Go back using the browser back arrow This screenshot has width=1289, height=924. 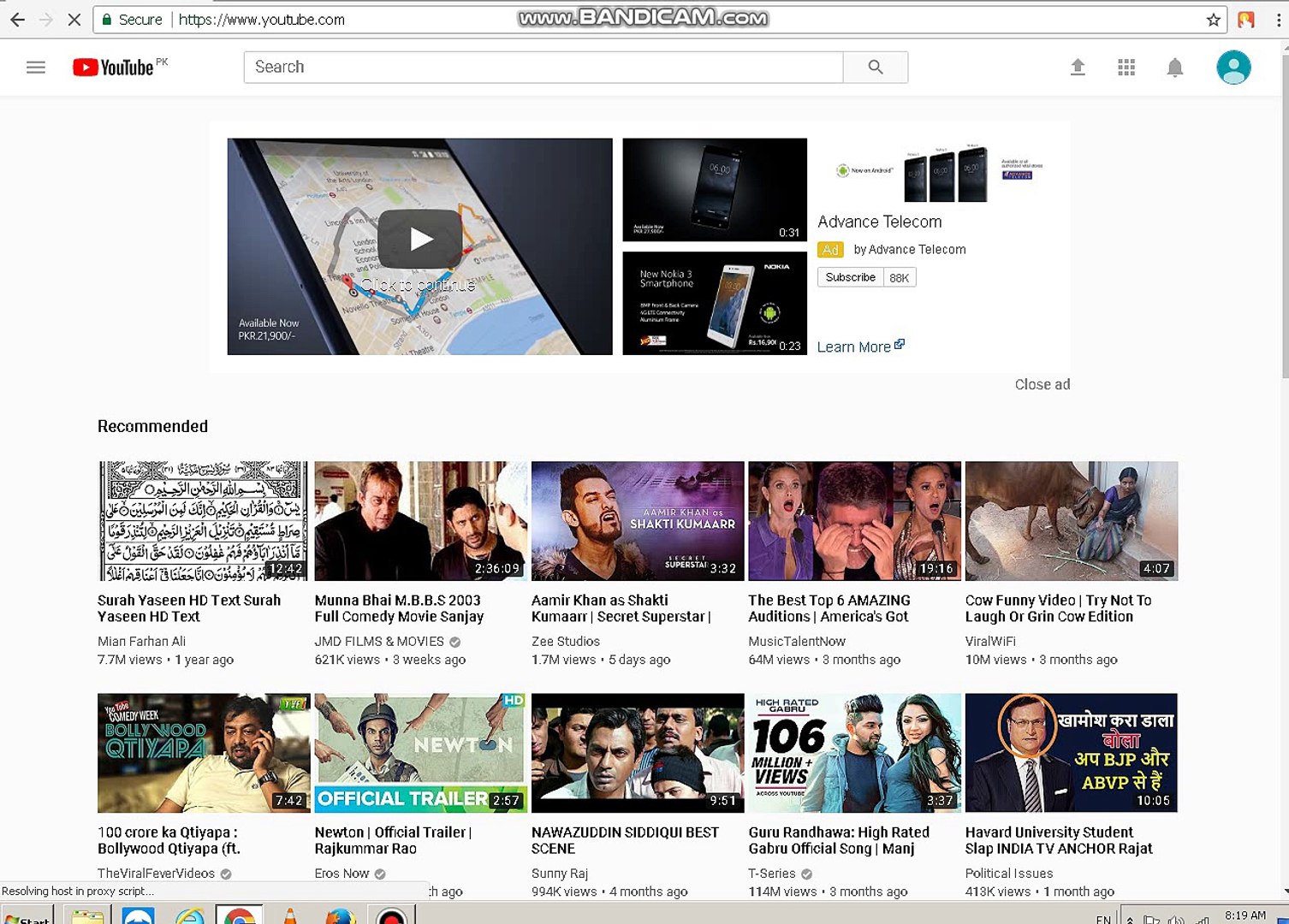tap(17, 20)
